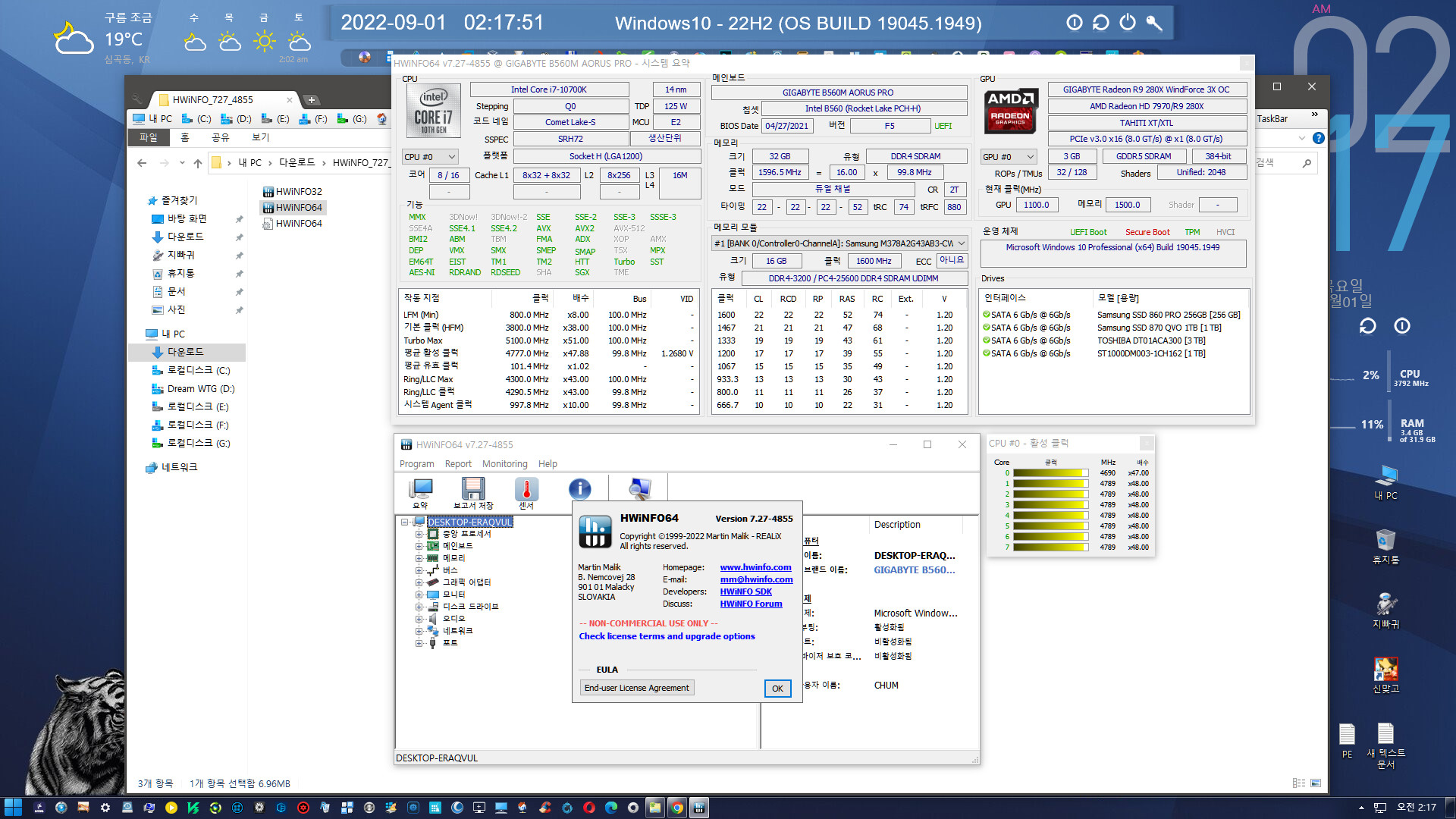Select 바탕 화면 in Explorer sidebar
The height and width of the screenshot is (819, 1456).
(187, 219)
